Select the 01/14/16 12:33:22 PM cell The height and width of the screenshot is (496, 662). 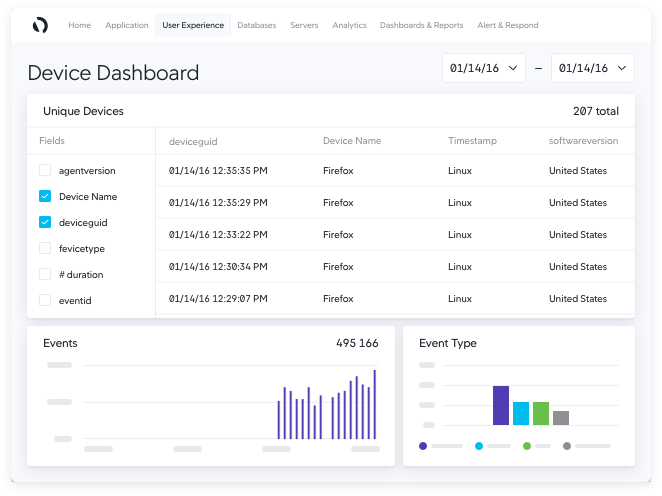pyautogui.click(x=218, y=235)
